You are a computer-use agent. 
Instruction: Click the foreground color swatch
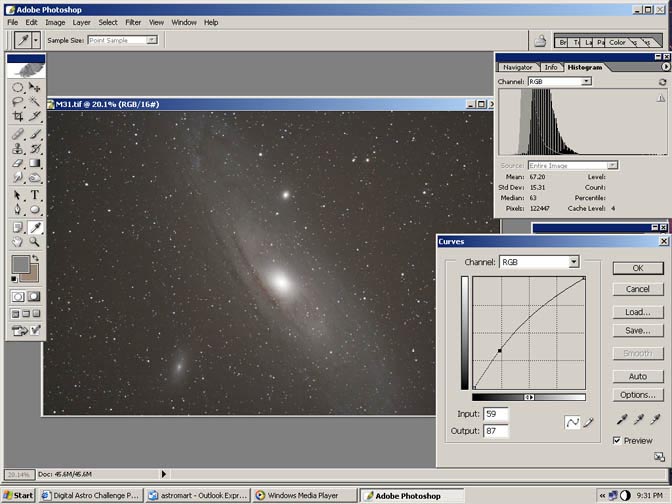19,264
